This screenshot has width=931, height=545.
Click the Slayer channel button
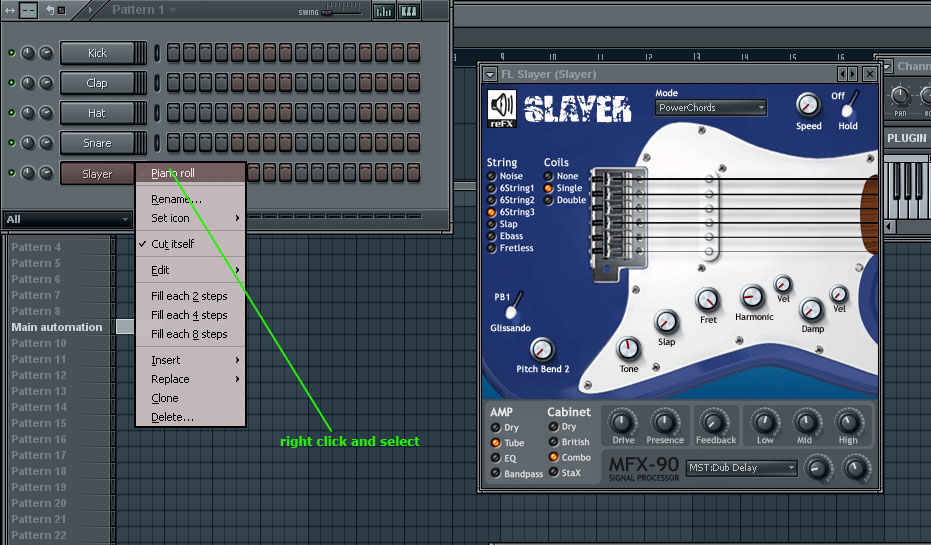(97, 173)
